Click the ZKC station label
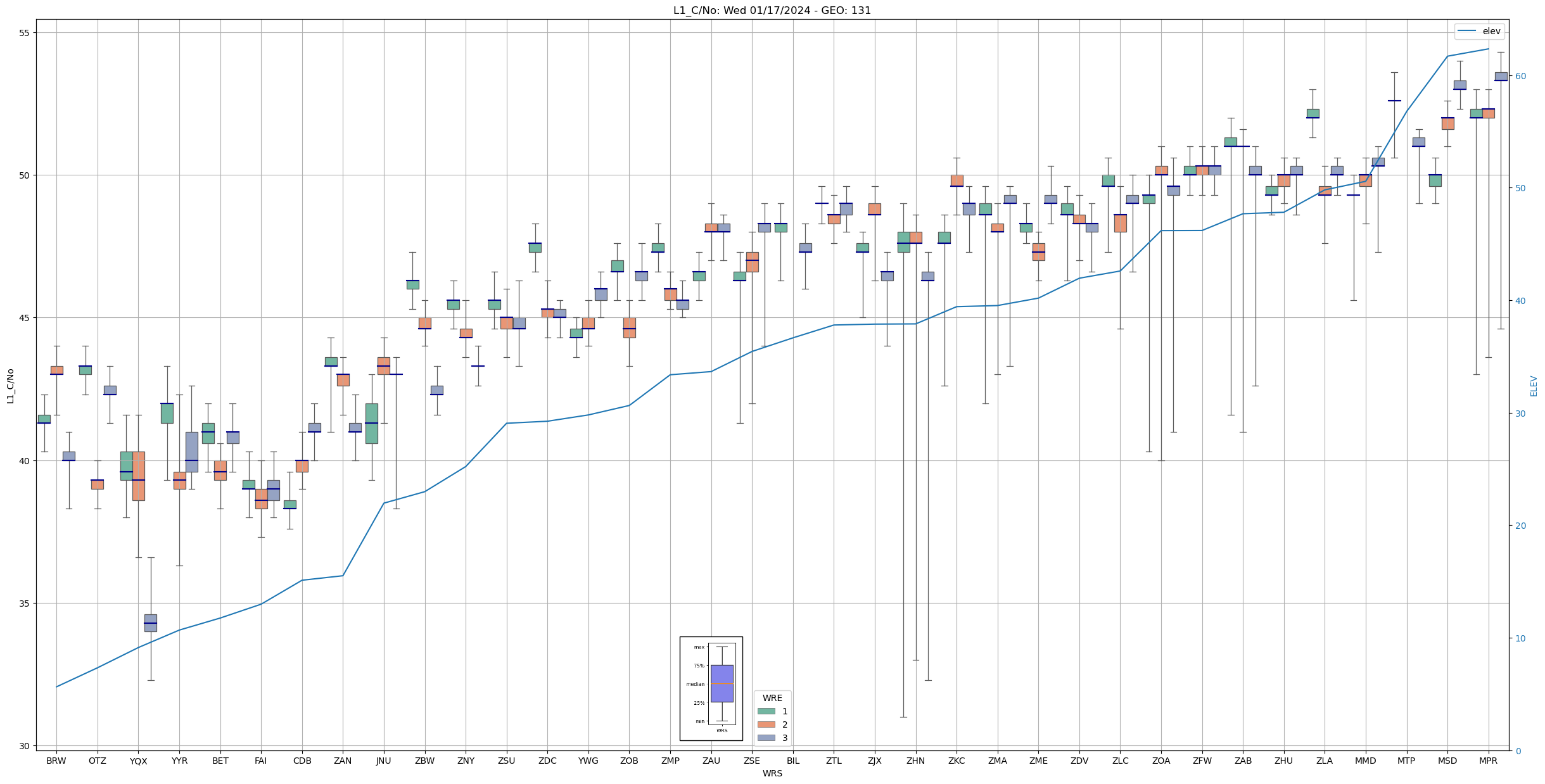Viewport: 1545px width, 784px height. click(957, 761)
